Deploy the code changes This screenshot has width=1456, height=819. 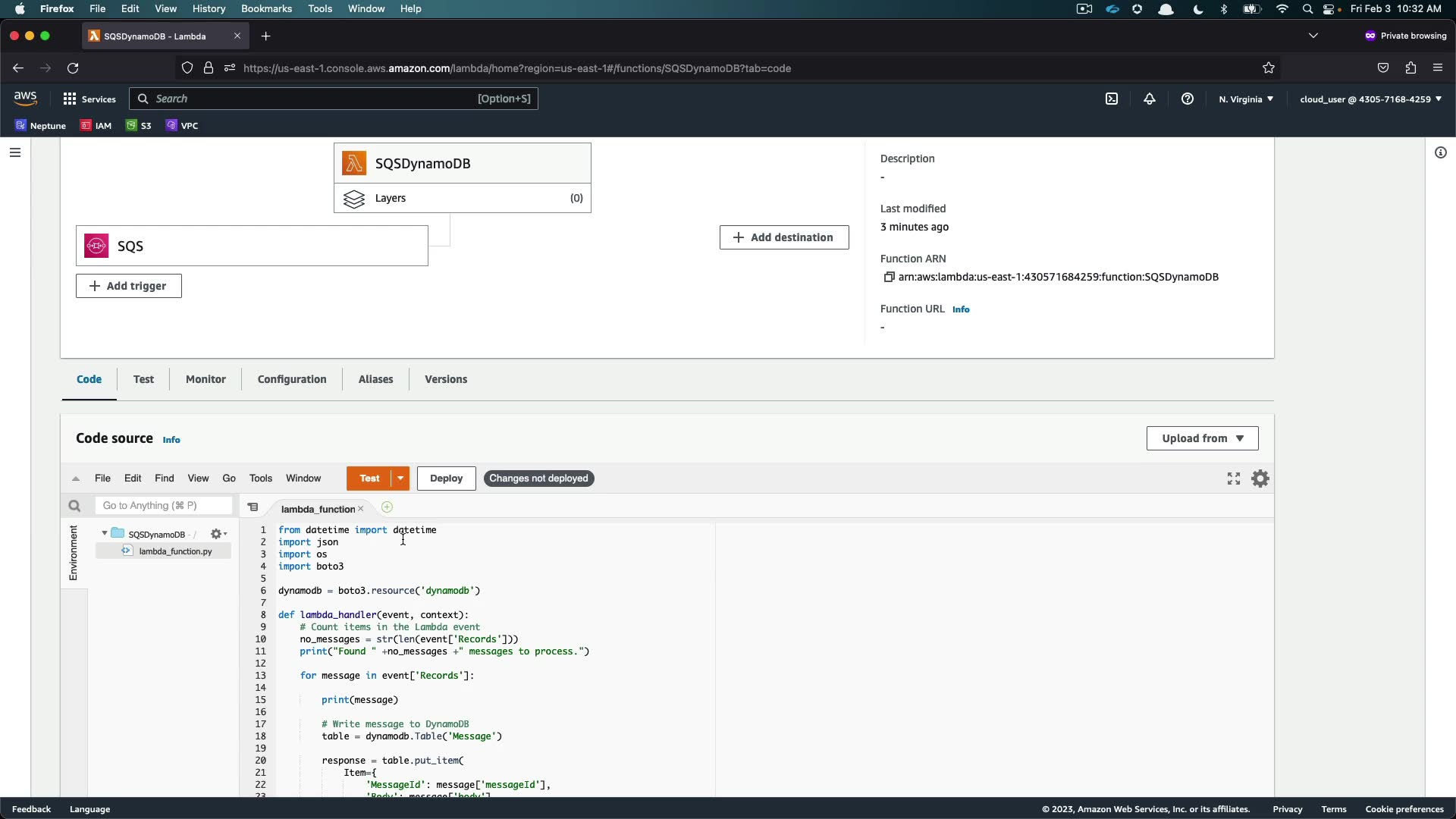tap(446, 479)
